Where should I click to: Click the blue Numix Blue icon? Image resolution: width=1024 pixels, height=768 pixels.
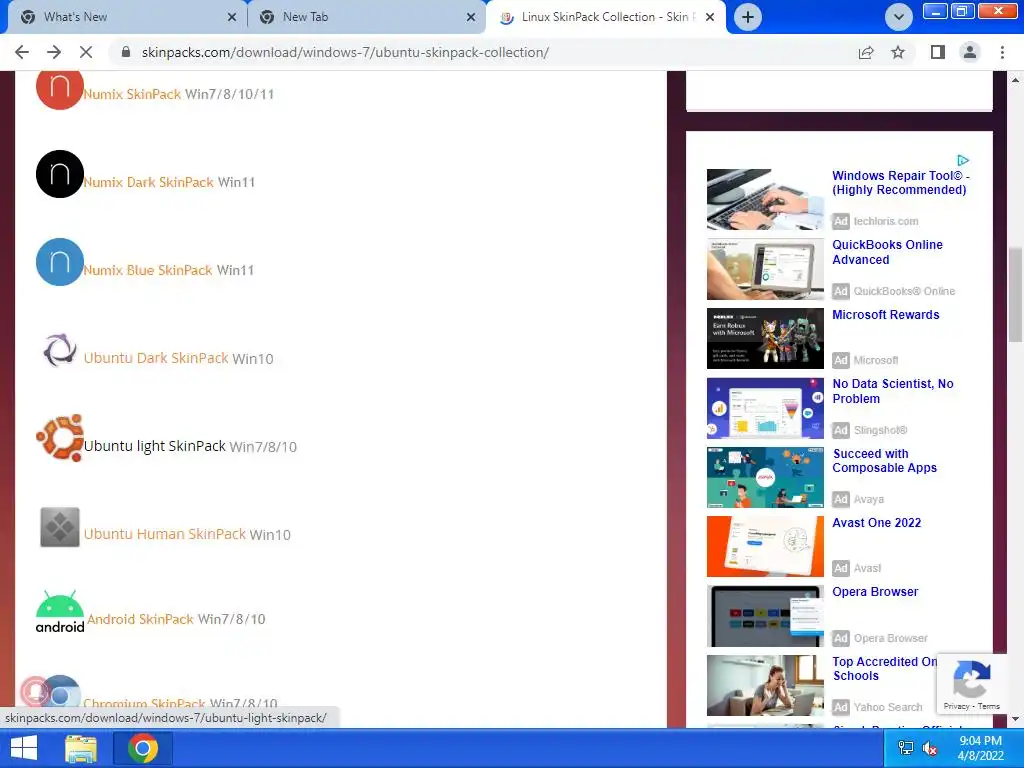click(x=59, y=262)
